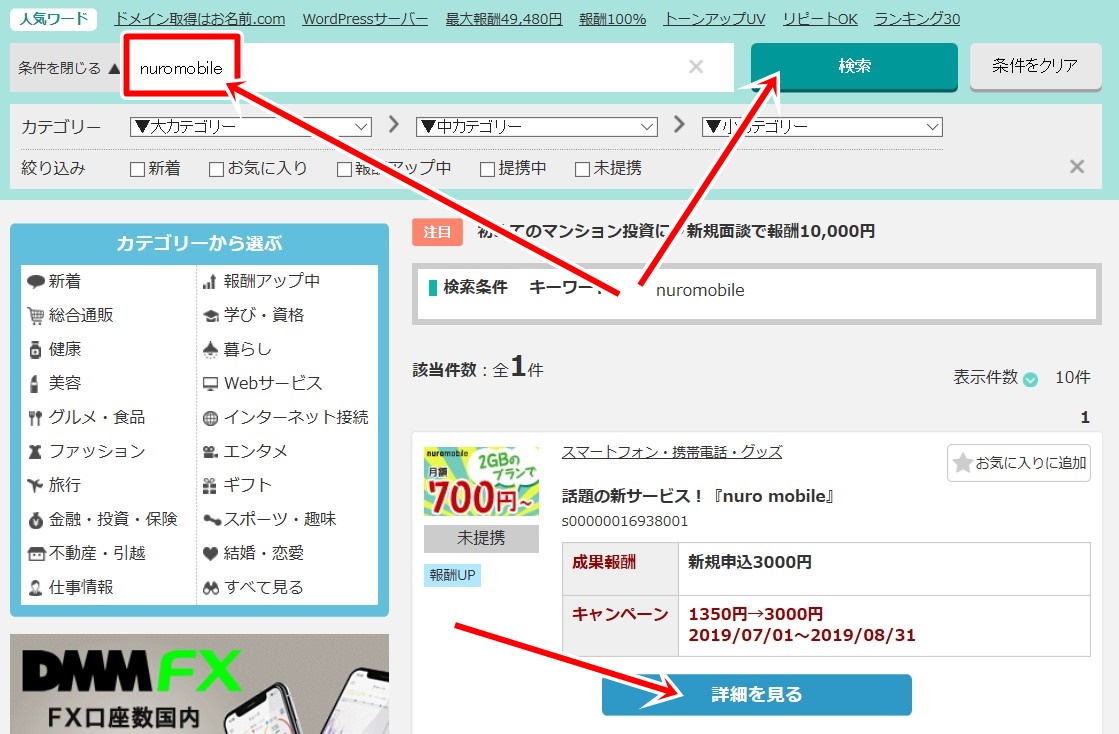Clear the search keyword with the X icon
Viewport: 1119px width, 734px height.
(696, 66)
